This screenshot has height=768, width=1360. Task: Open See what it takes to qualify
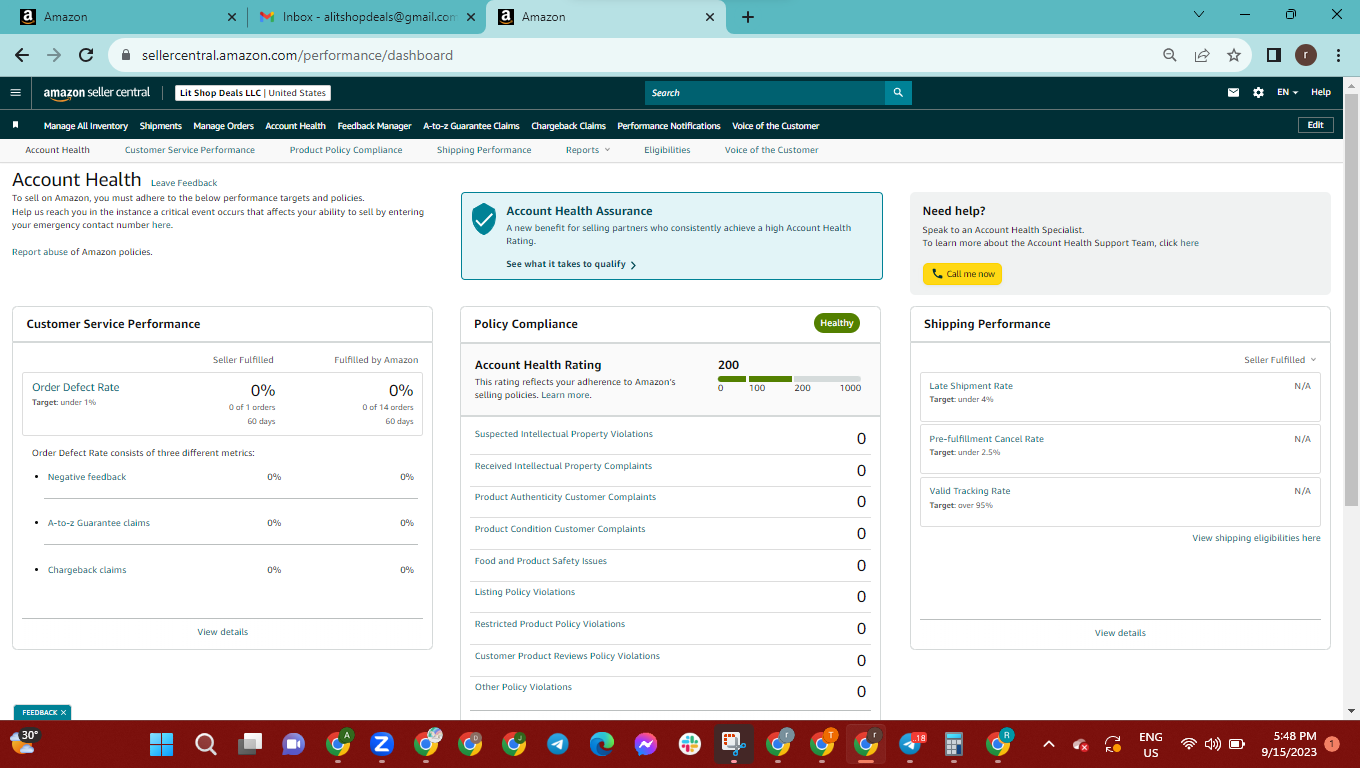click(571, 265)
